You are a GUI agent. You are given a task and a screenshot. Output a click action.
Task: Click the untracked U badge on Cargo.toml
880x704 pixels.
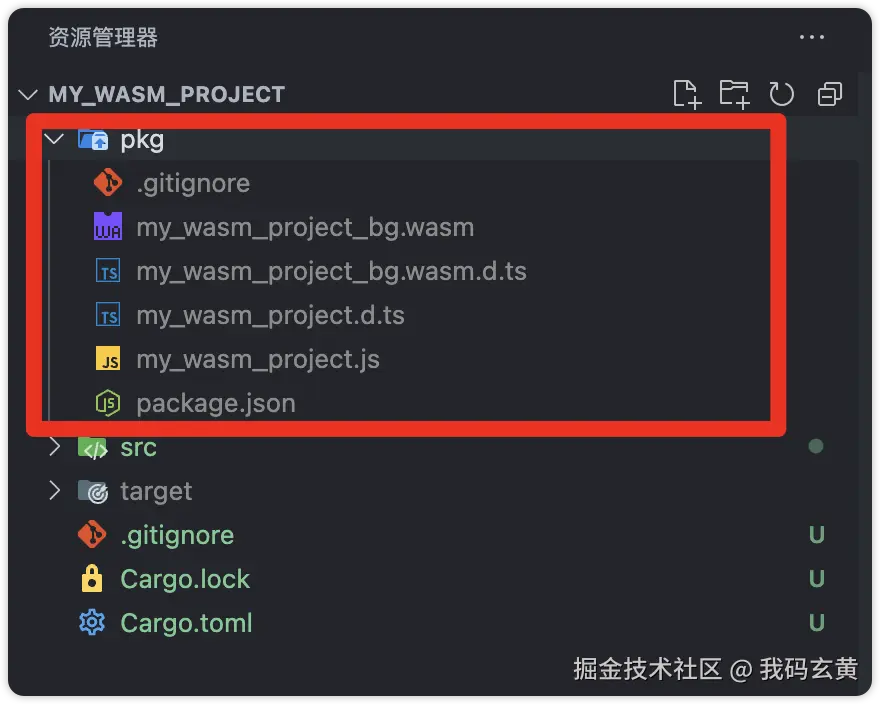click(x=816, y=623)
